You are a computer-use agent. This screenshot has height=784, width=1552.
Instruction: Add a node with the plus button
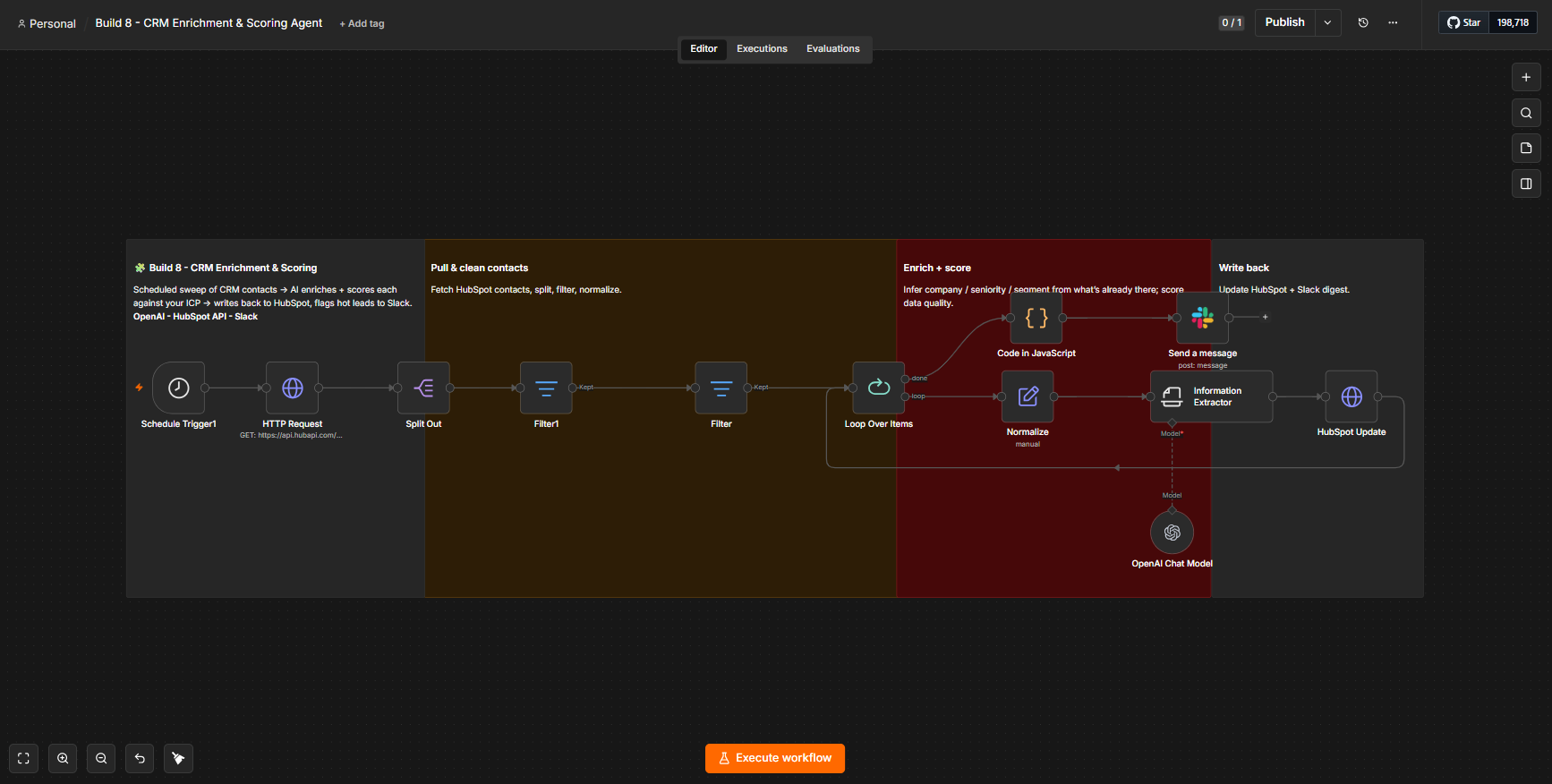coord(1526,77)
